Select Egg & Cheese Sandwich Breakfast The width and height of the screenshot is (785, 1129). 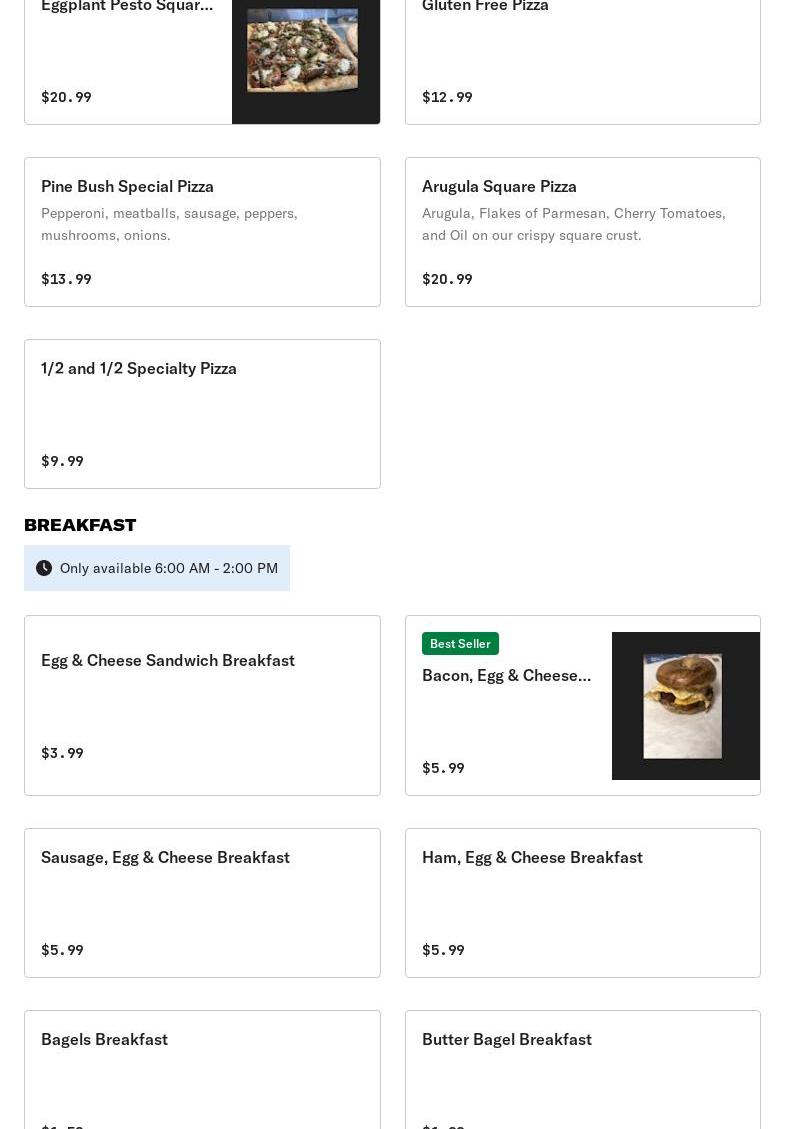click(202, 706)
